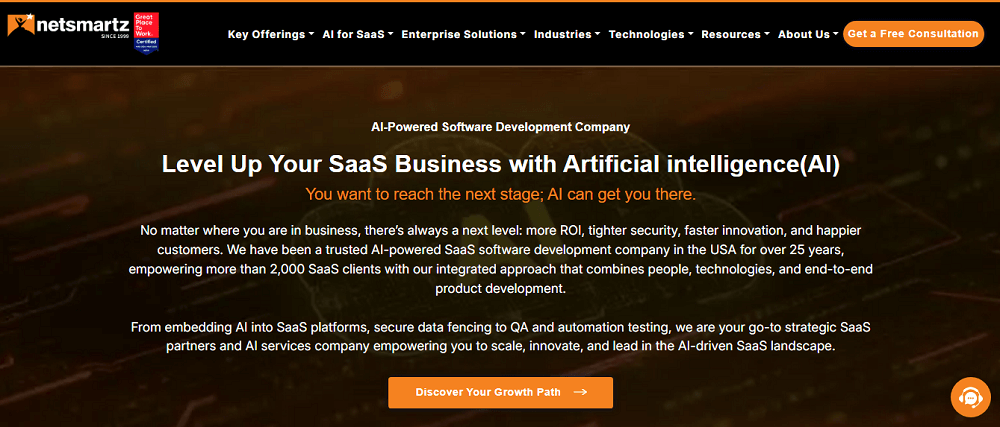Click the arrow icon in Growth Path button
1000x427 pixels.
(x=580, y=392)
